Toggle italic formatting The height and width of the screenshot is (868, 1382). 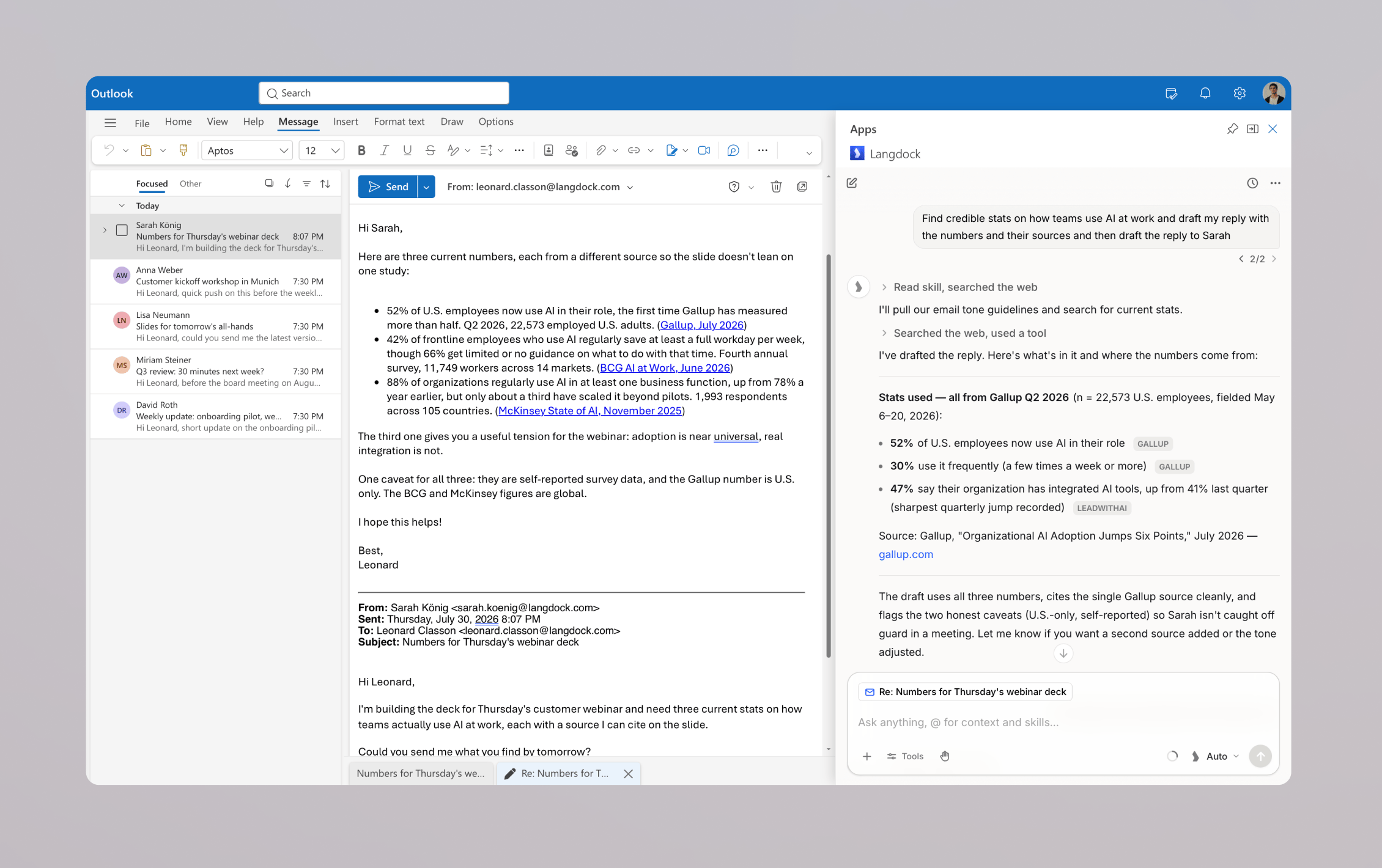384,150
